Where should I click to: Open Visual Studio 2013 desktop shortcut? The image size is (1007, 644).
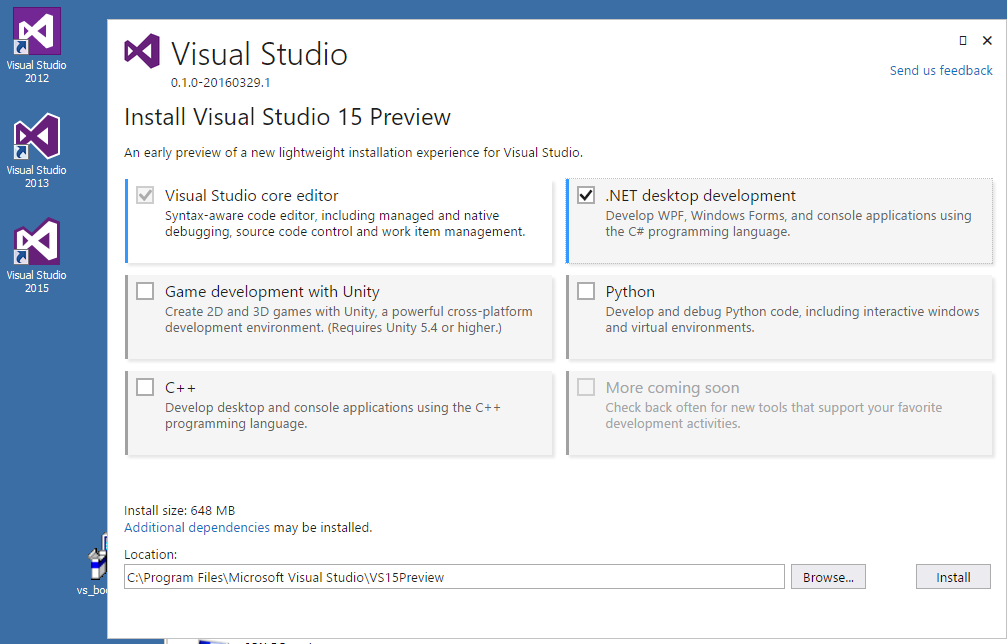pyautogui.click(x=37, y=150)
